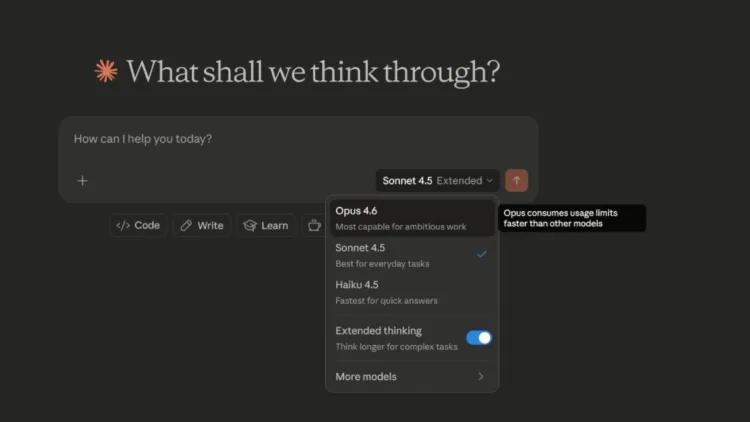The image size is (750, 422).
Task: Click the Claude starburst logo
Action: pos(105,72)
